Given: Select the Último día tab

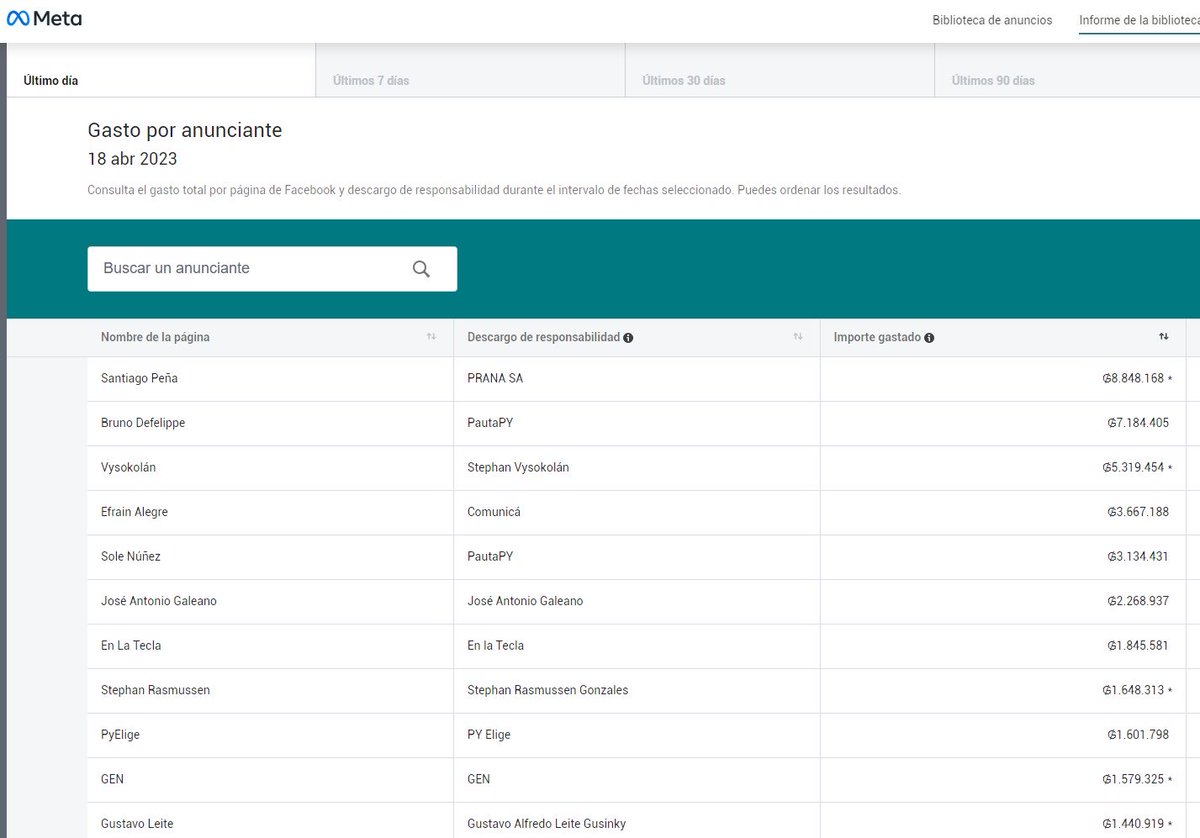Looking at the screenshot, I should tap(161, 71).
